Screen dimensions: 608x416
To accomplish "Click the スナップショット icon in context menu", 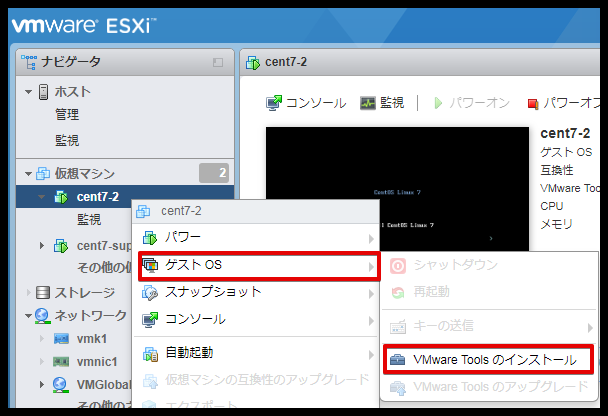I will (x=150, y=293).
